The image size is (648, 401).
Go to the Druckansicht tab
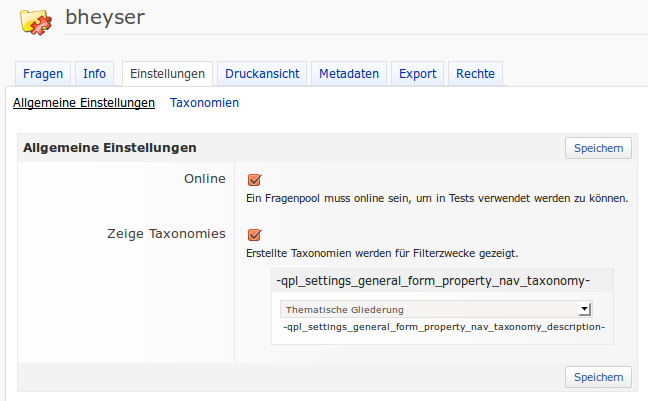tap(260, 74)
